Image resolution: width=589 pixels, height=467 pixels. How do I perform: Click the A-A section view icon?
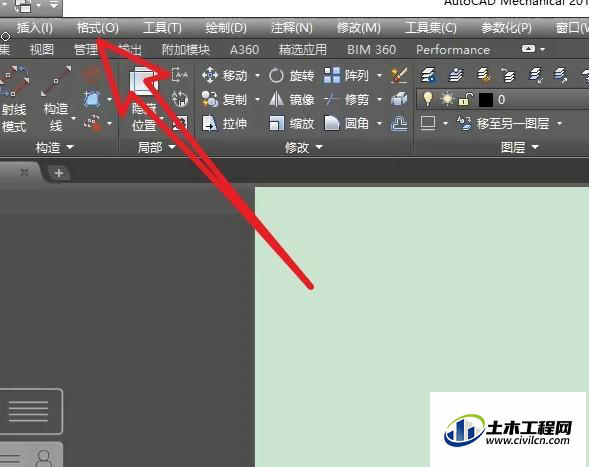pyautogui.click(x=180, y=75)
